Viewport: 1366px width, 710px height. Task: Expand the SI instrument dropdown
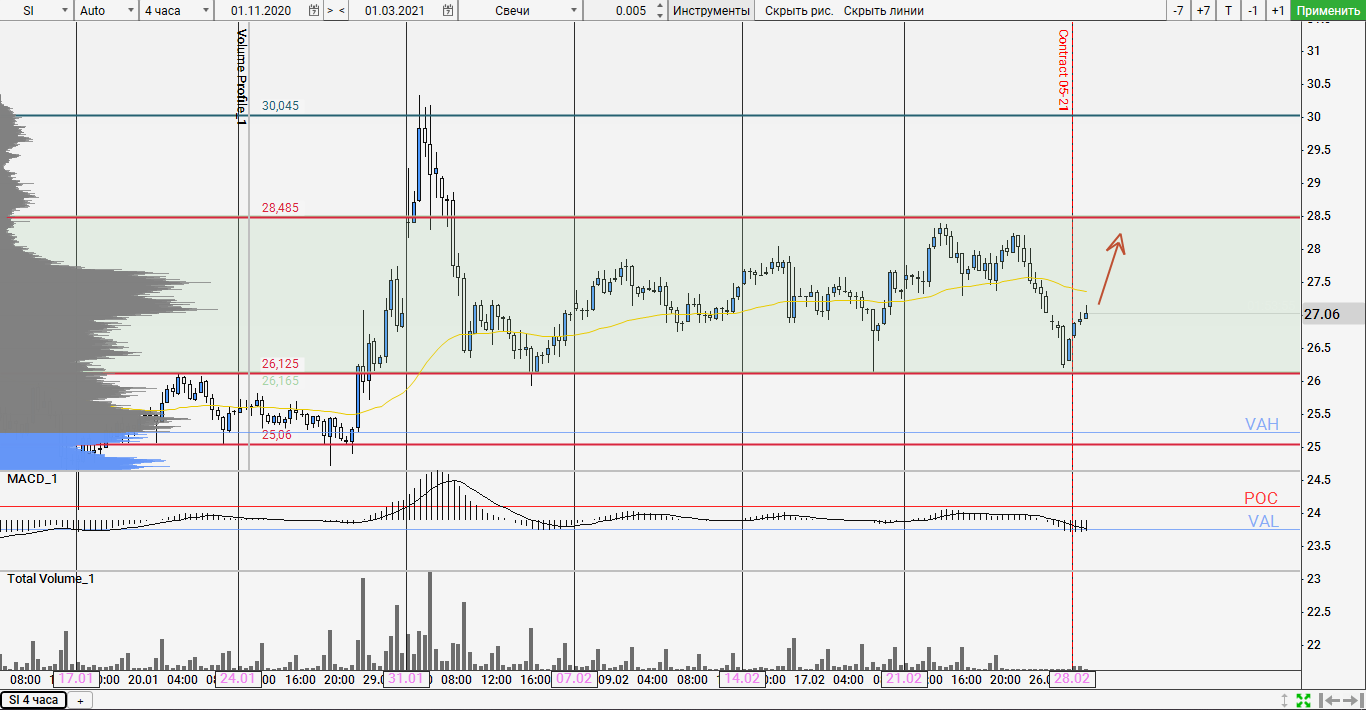tap(65, 10)
